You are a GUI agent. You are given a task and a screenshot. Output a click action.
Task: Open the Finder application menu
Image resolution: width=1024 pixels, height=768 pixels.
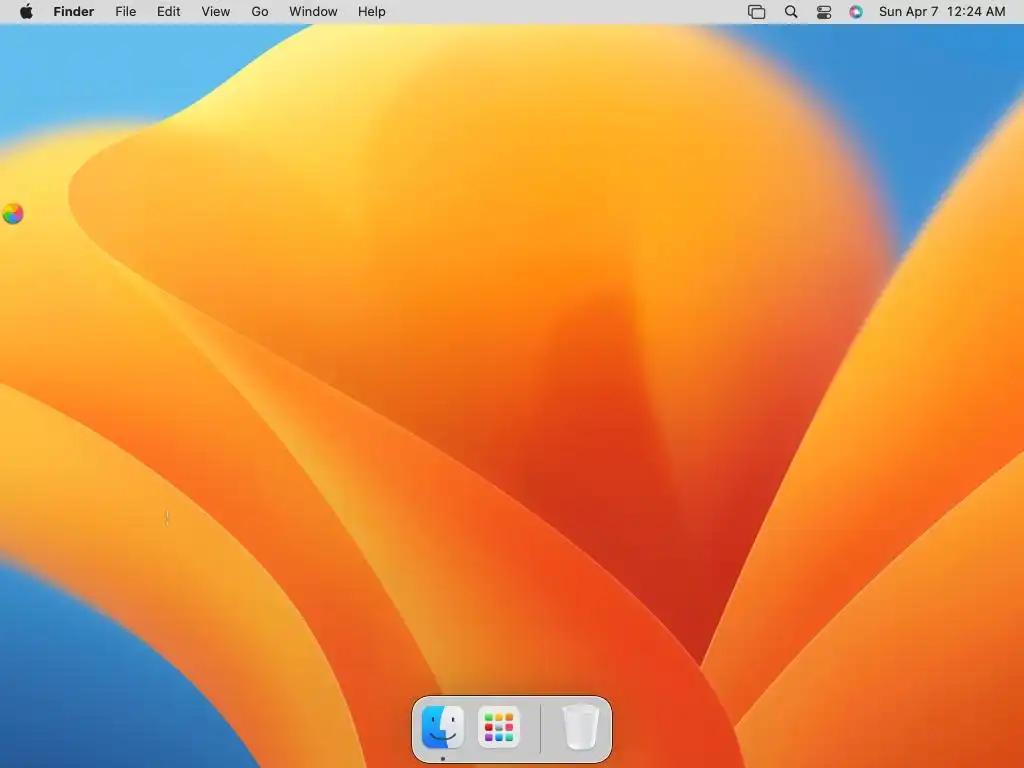[74, 12]
